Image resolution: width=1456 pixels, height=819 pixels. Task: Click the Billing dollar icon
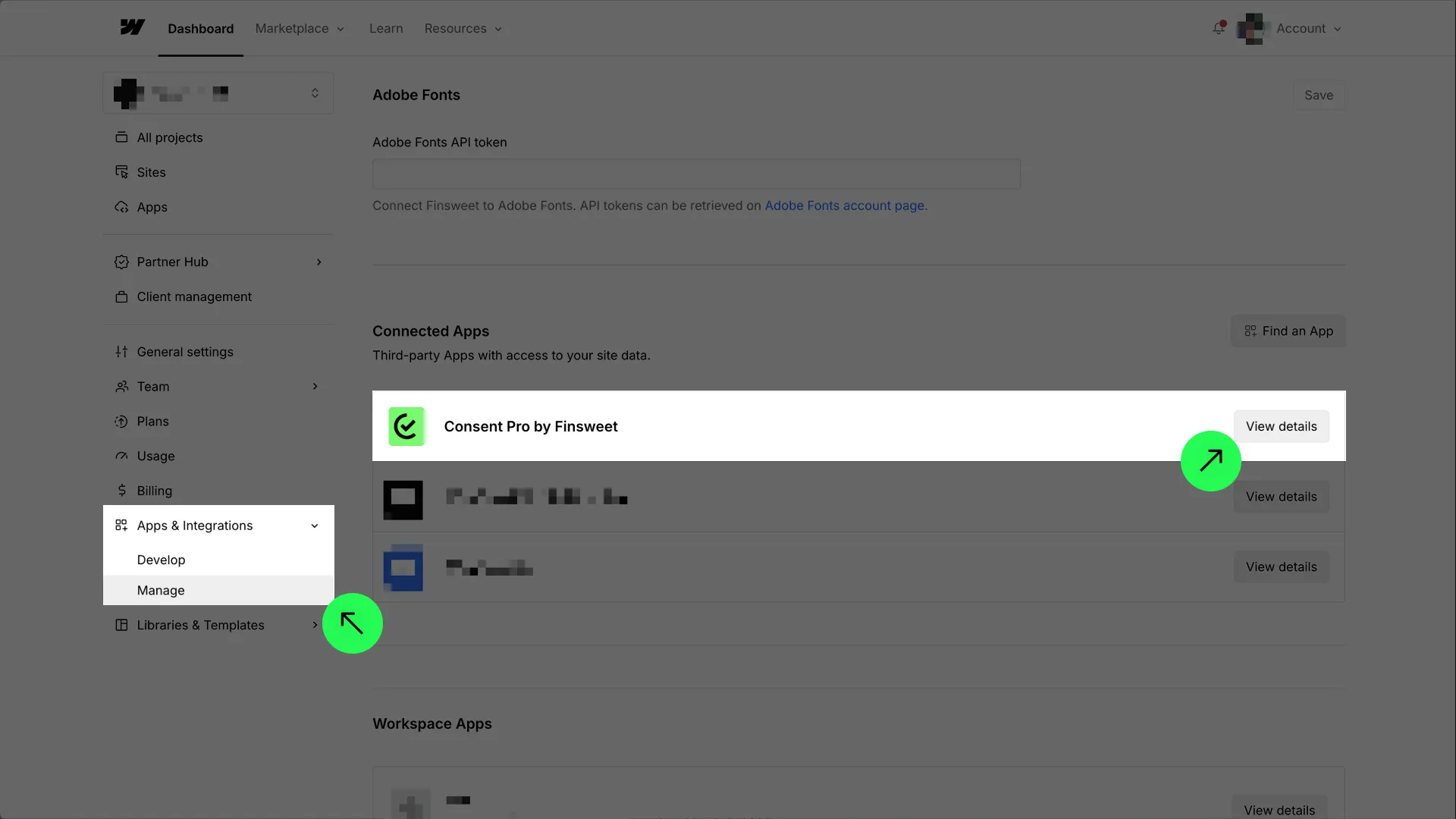pos(121,491)
